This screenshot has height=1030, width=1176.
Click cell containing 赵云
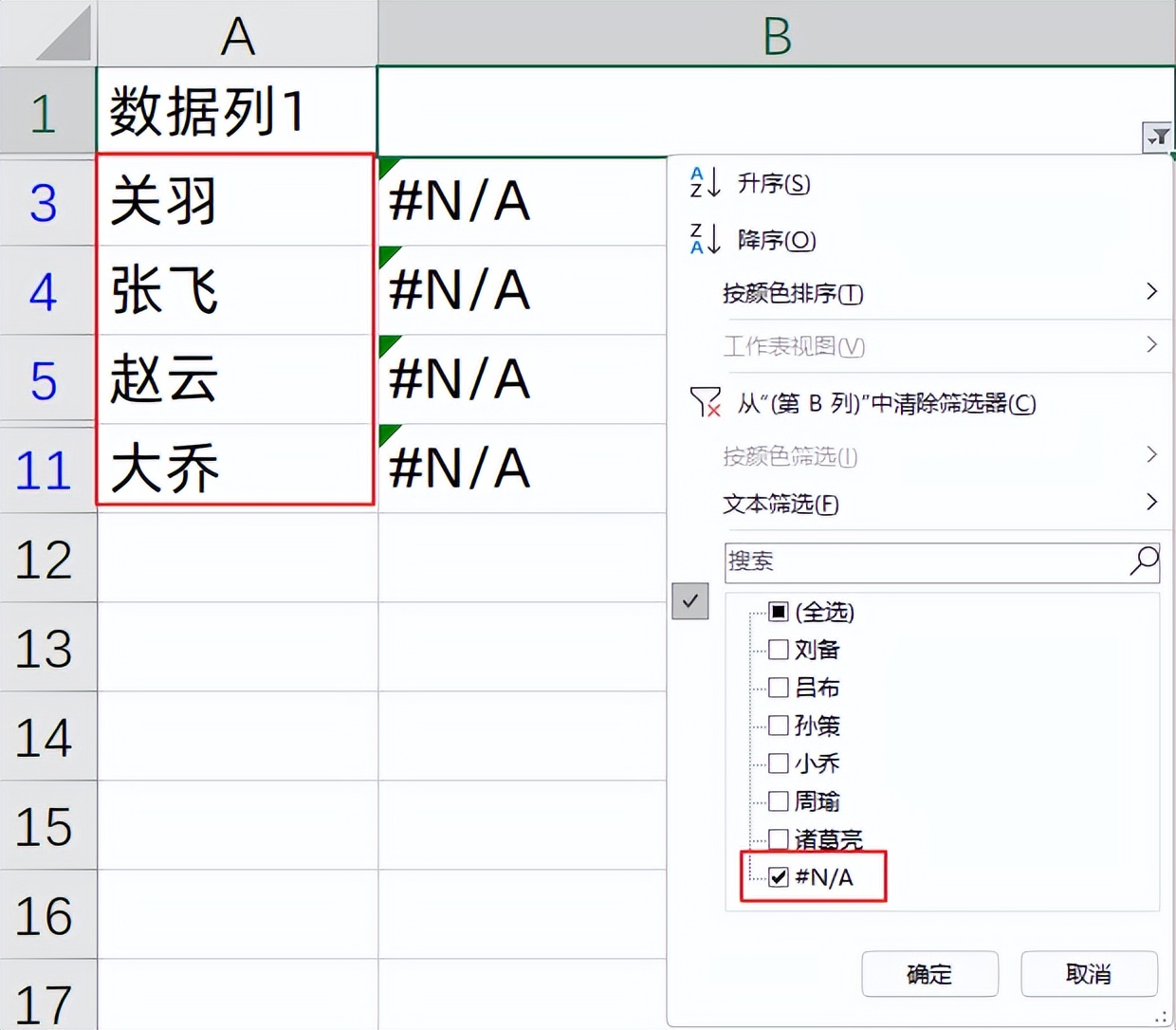pyautogui.click(x=237, y=379)
